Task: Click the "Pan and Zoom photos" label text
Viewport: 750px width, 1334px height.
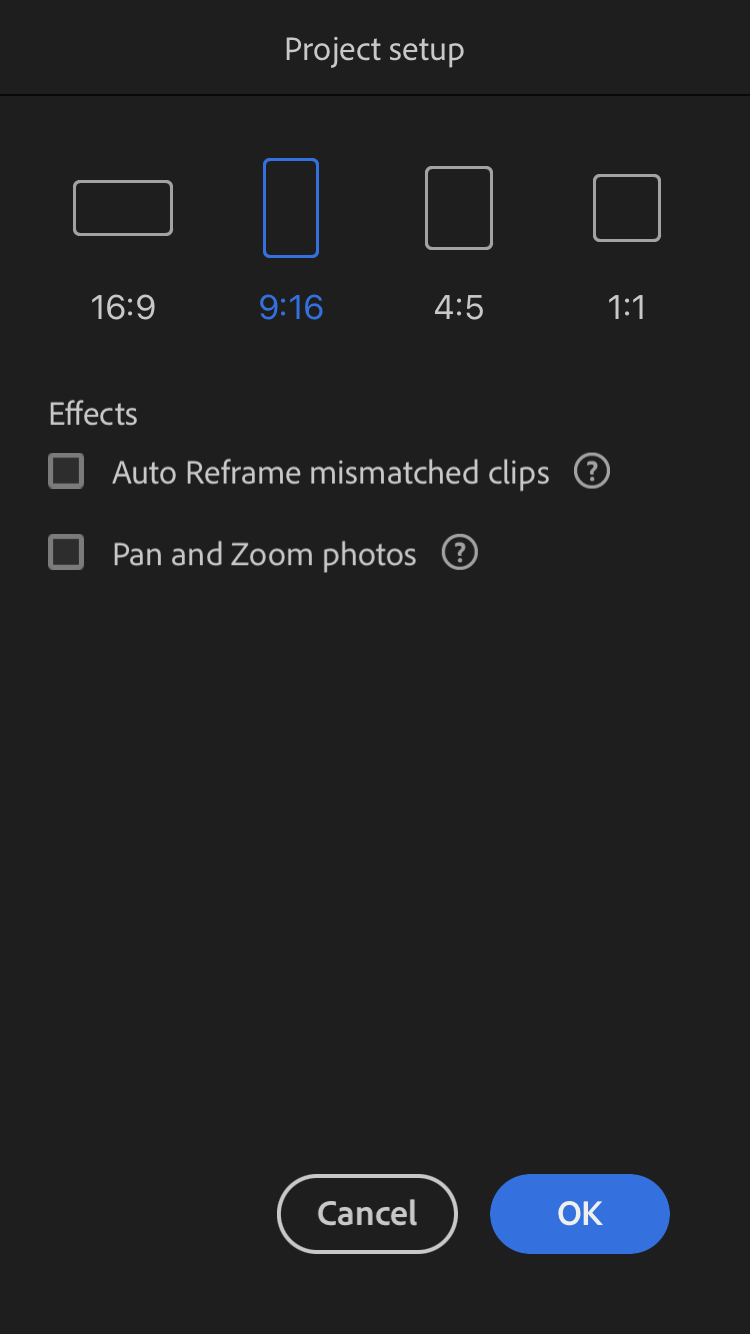Action: click(x=264, y=554)
